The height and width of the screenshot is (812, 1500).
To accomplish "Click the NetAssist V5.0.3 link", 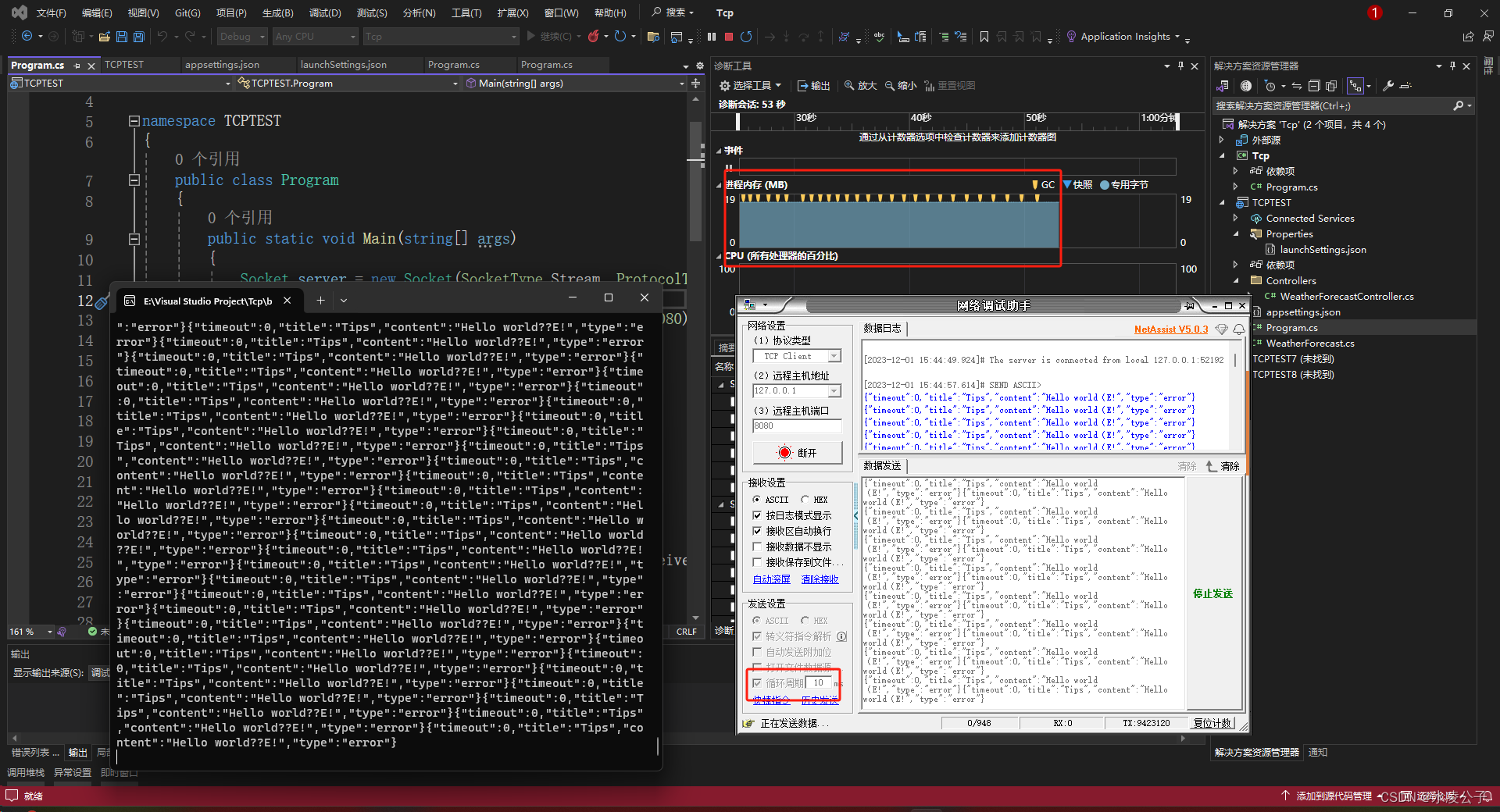I will [1171, 329].
